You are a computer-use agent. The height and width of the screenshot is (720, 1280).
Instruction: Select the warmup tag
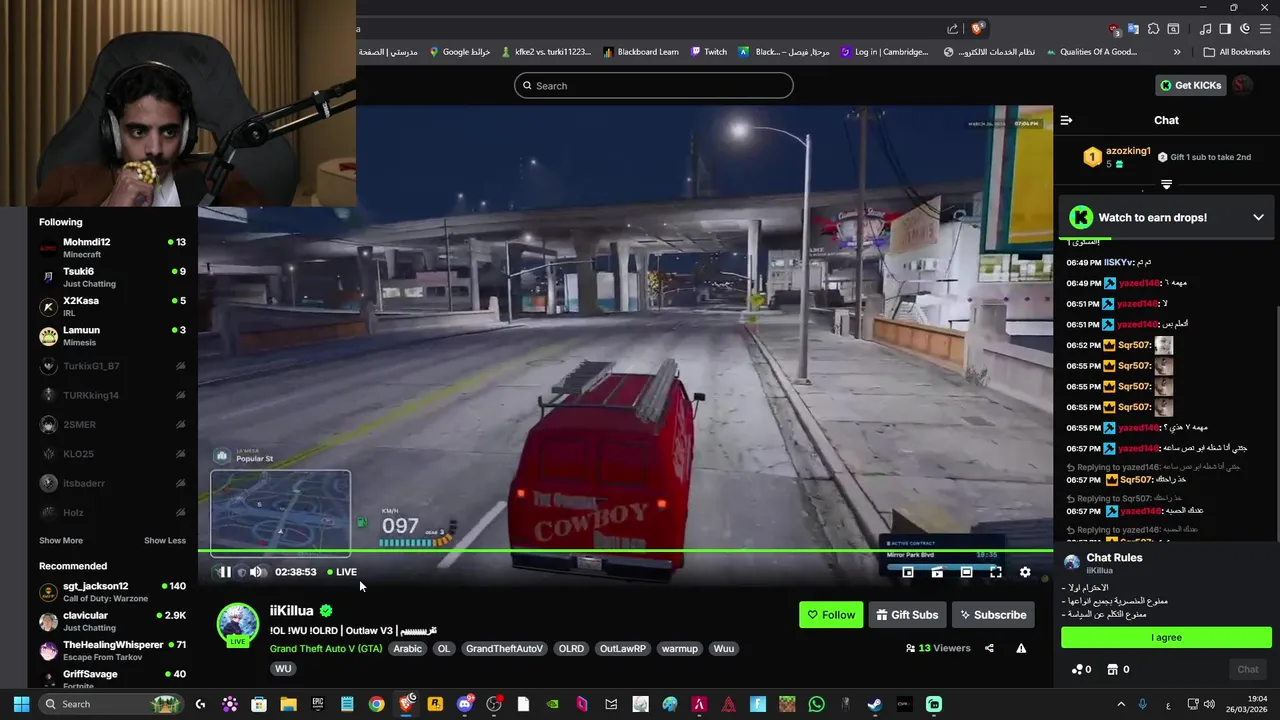click(680, 648)
